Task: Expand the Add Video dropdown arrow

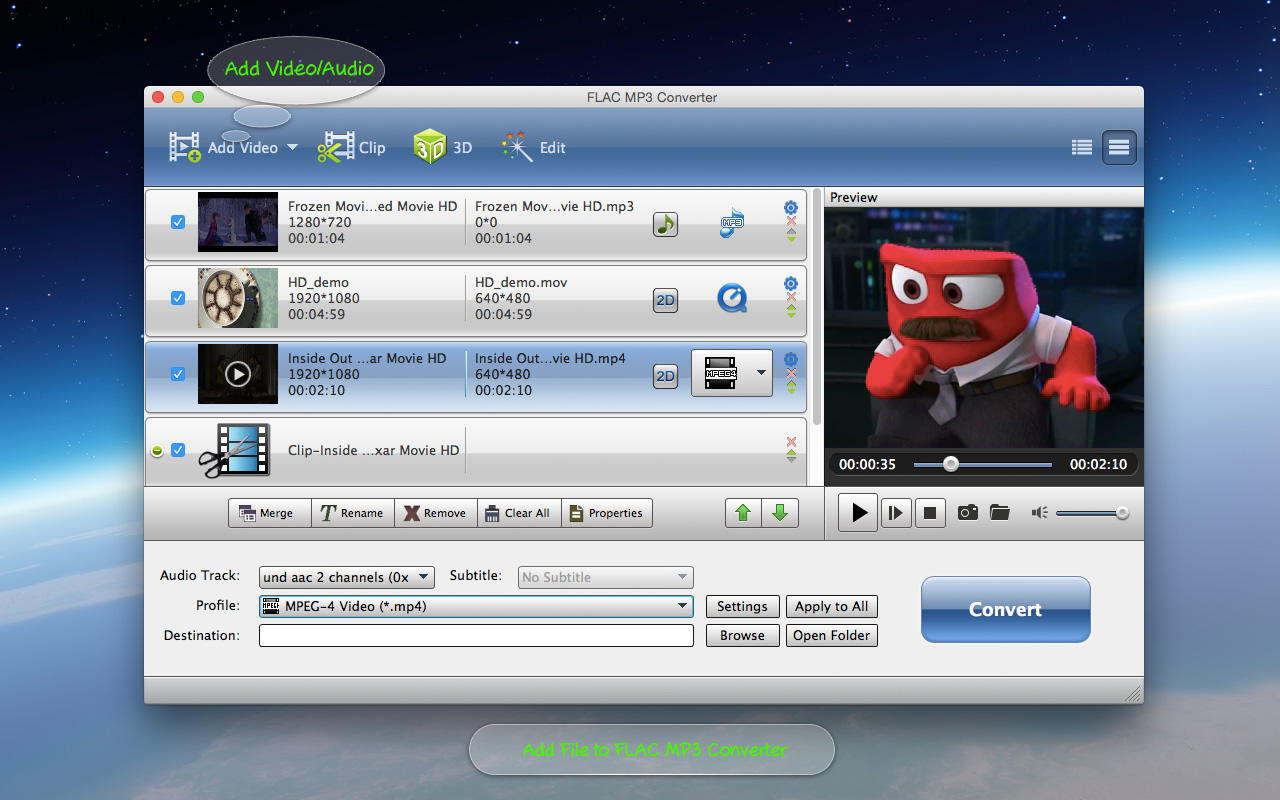Action: tap(292, 148)
